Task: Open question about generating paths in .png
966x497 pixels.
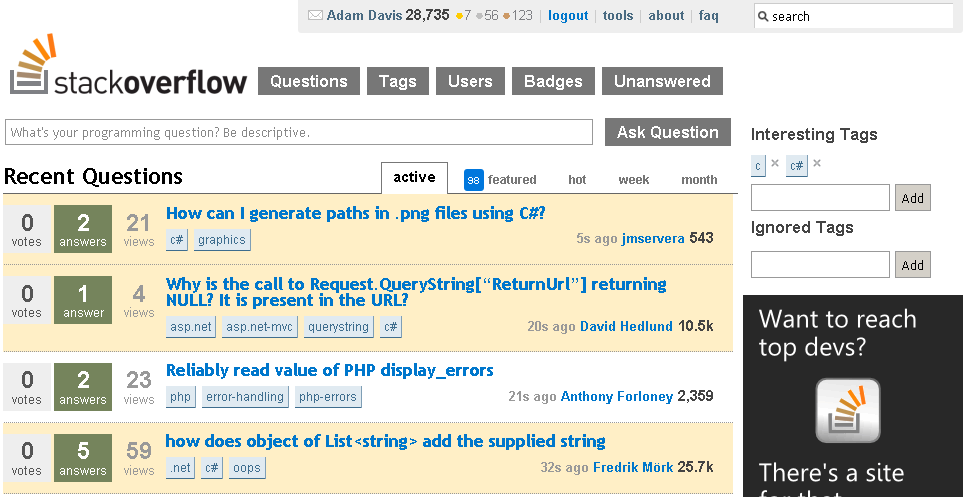Action: 355,214
